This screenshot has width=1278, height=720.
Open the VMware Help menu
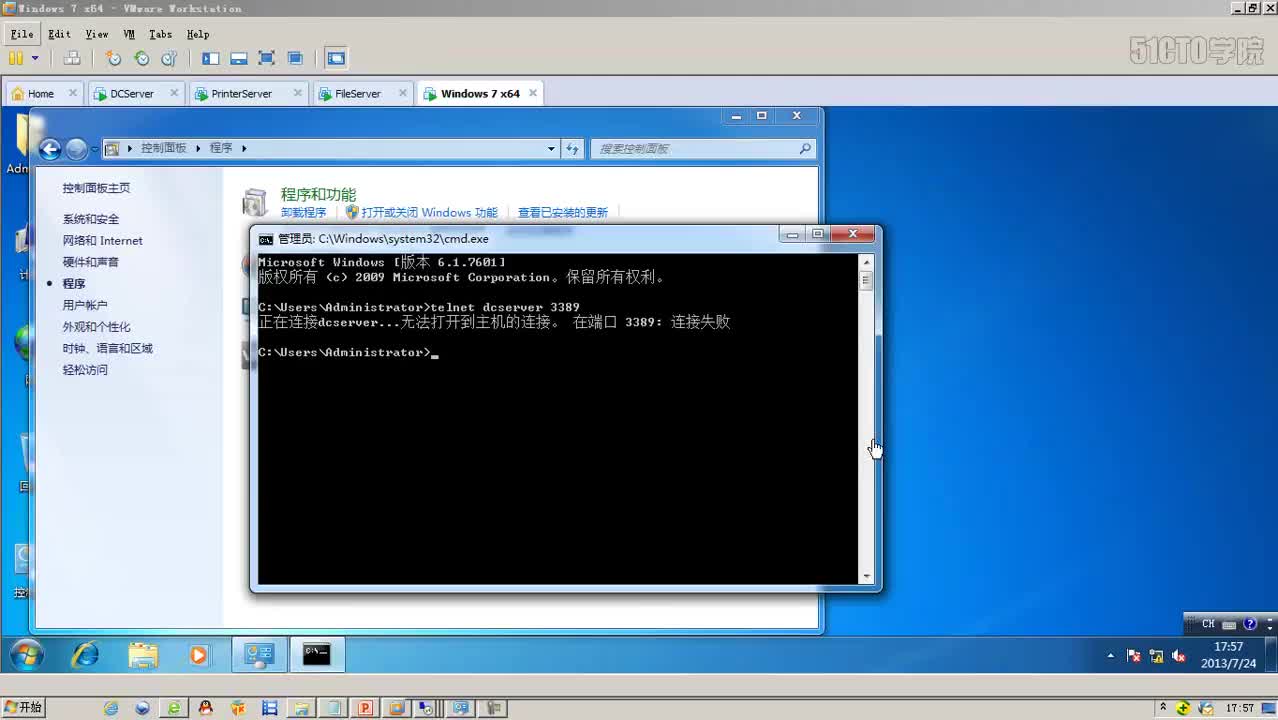click(x=198, y=34)
